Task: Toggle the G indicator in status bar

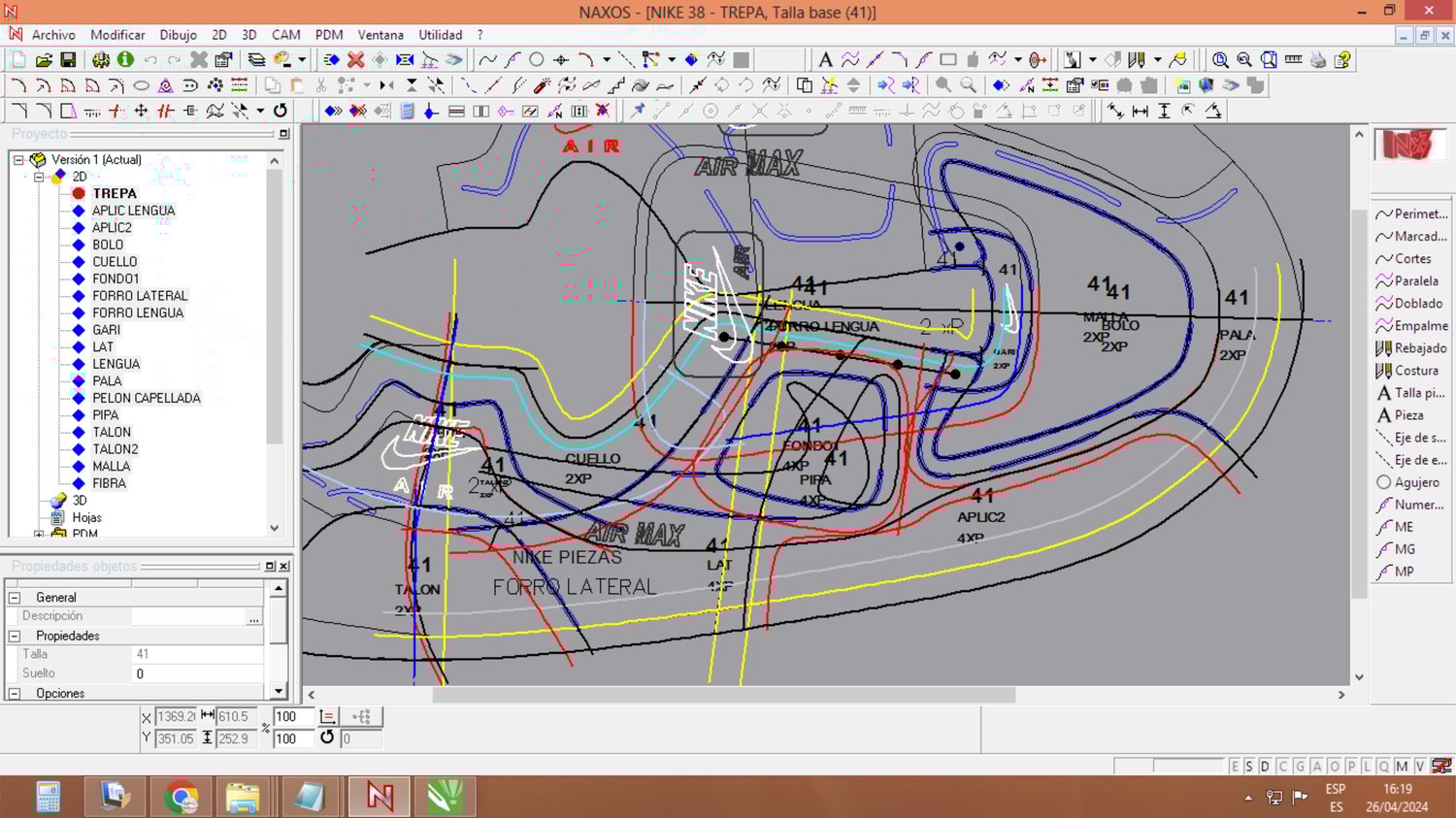Action: click(x=1300, y=767)
